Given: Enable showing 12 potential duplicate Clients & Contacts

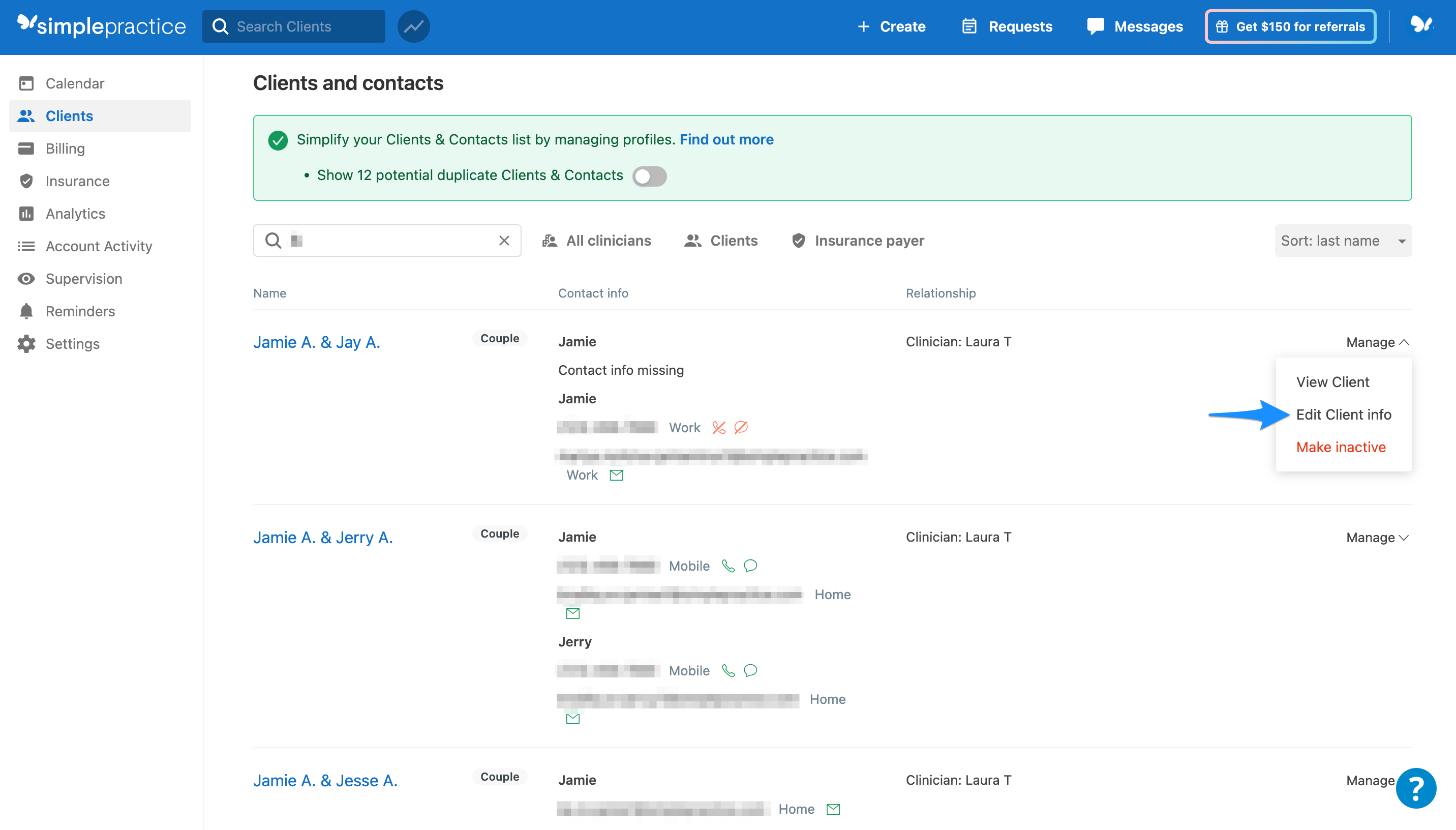Looking at the screenshot, I should pyautogui.click(x=649, y=176).
